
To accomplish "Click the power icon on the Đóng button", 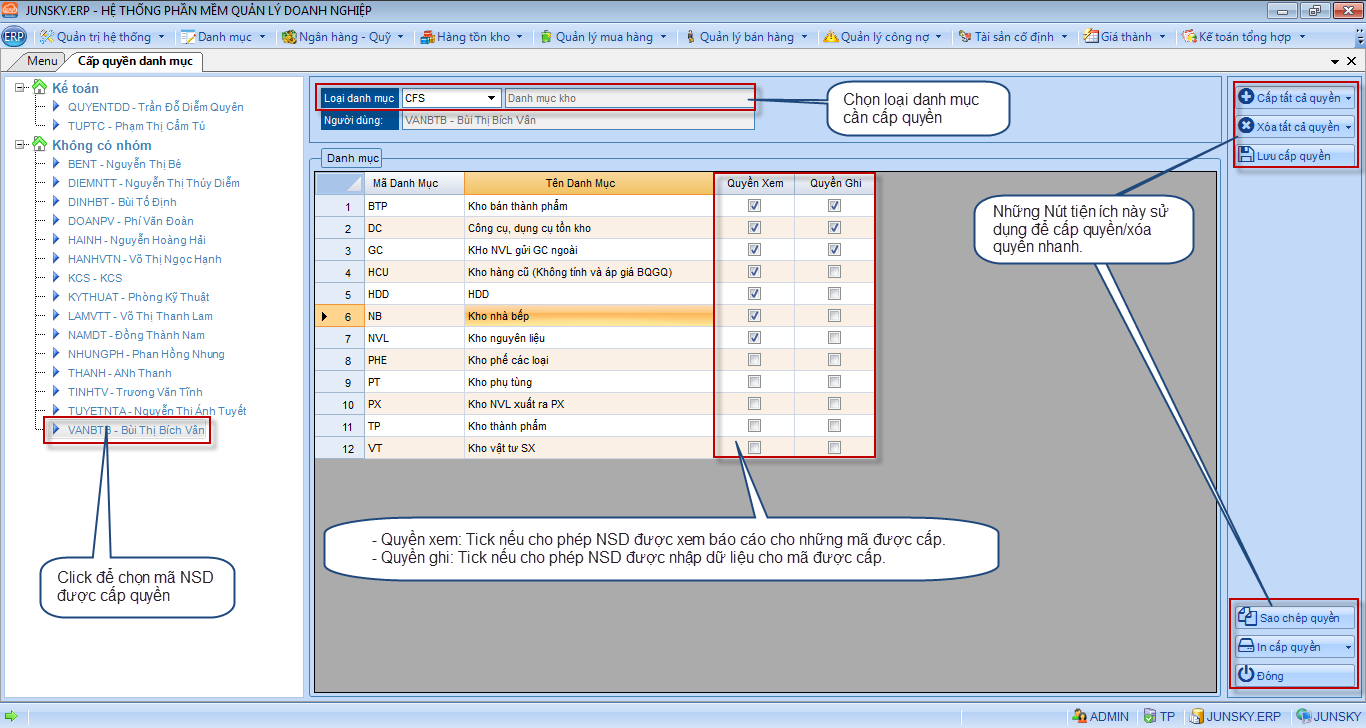I will pyautogui.click(x=1246, y=675).
